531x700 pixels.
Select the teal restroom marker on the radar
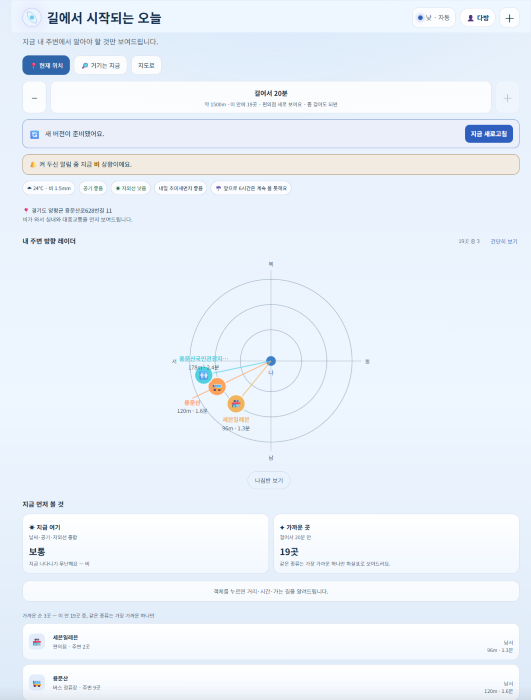coord(204,375)
